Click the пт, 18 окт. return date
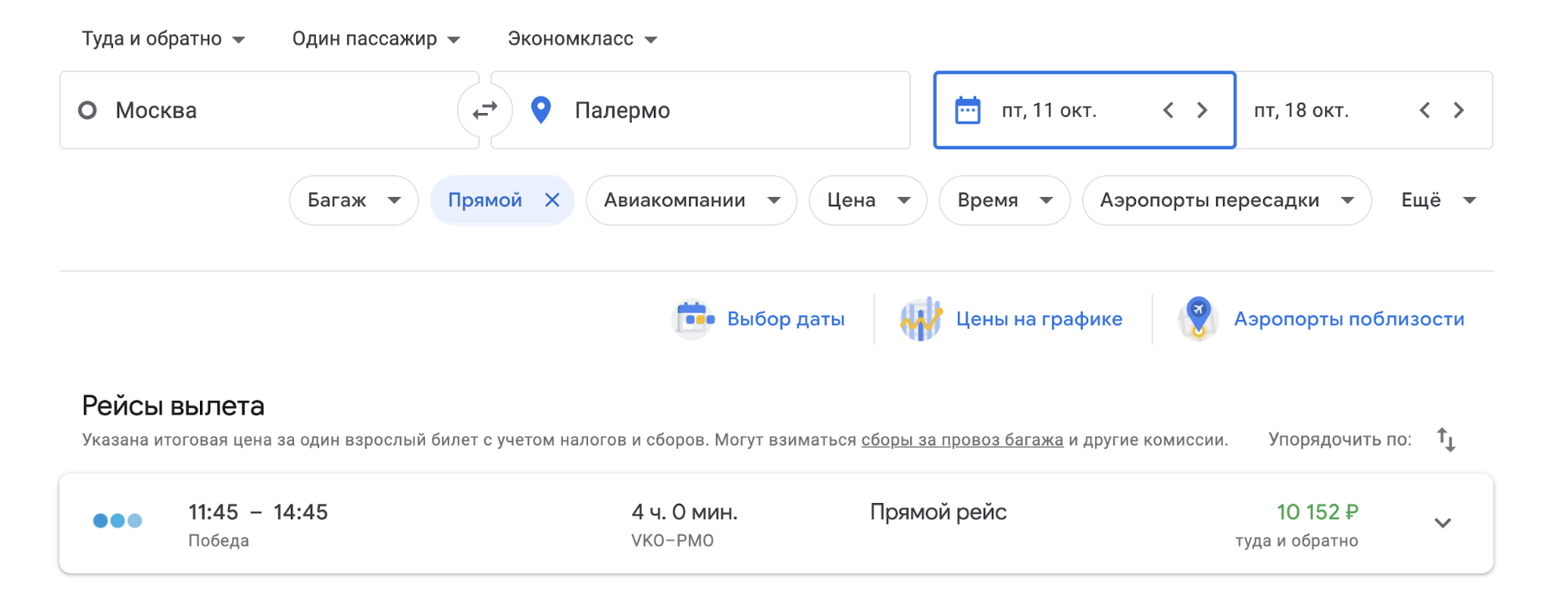 click(1301, 111)
